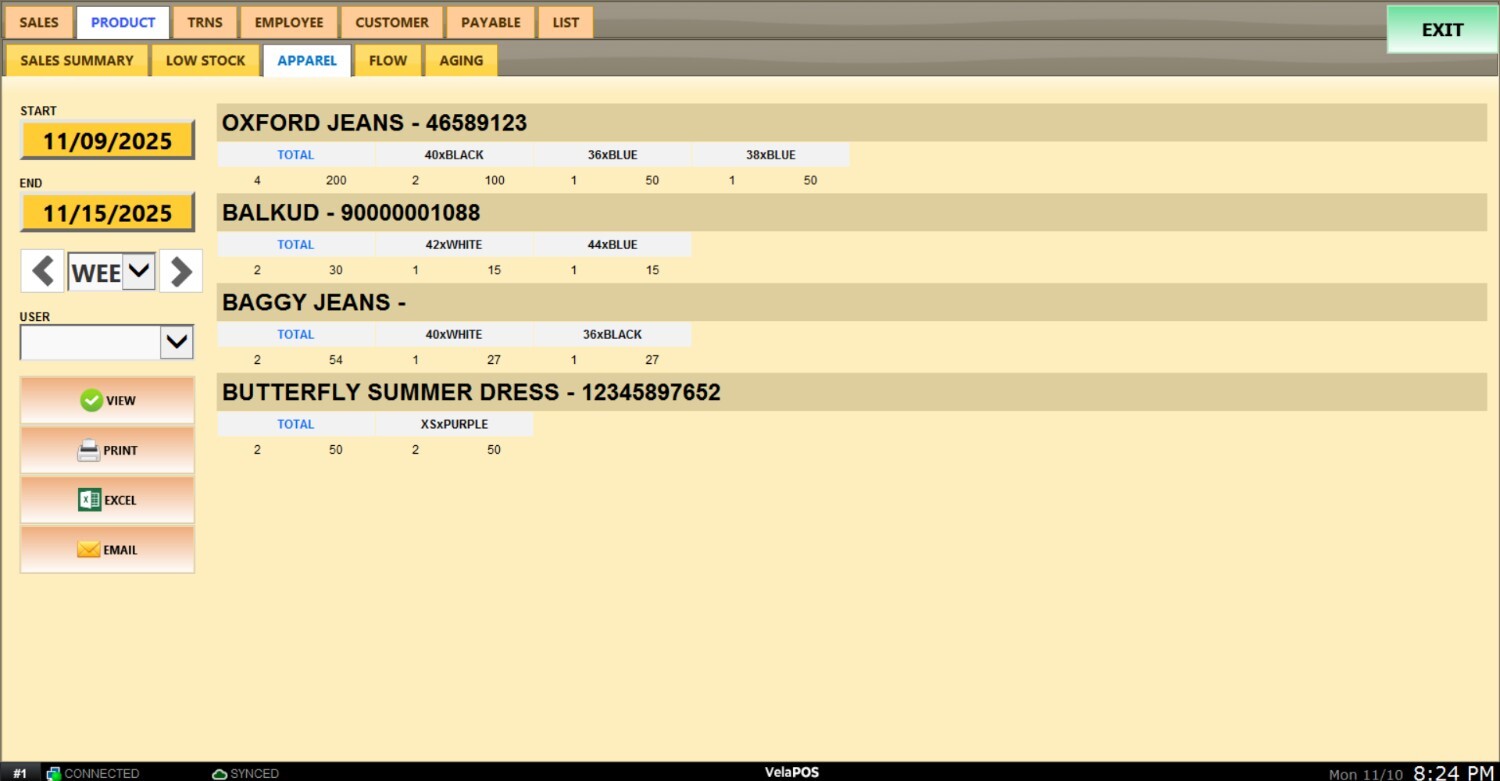Click the green checkmark View icon
Screen dimensions: 1500x781
(x=91, y=400)
